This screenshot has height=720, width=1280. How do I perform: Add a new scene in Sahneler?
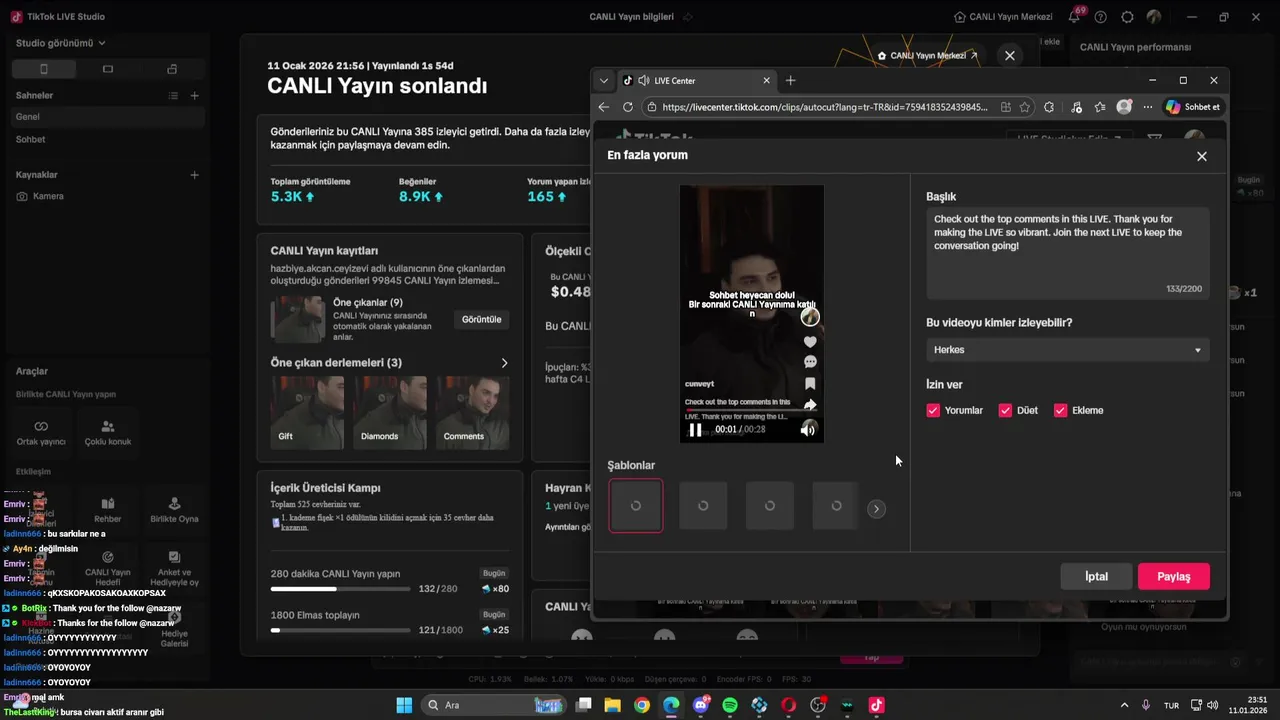[194, 96]
